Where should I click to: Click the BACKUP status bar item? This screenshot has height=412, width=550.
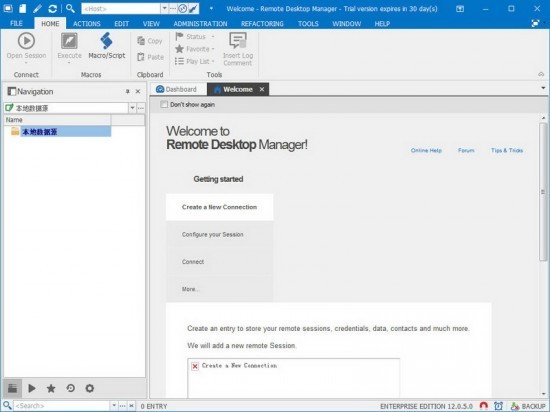point(528,406)
